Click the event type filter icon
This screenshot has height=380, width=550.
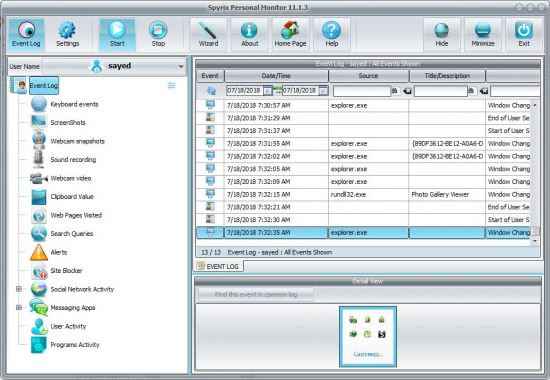[x=211, y=91]
